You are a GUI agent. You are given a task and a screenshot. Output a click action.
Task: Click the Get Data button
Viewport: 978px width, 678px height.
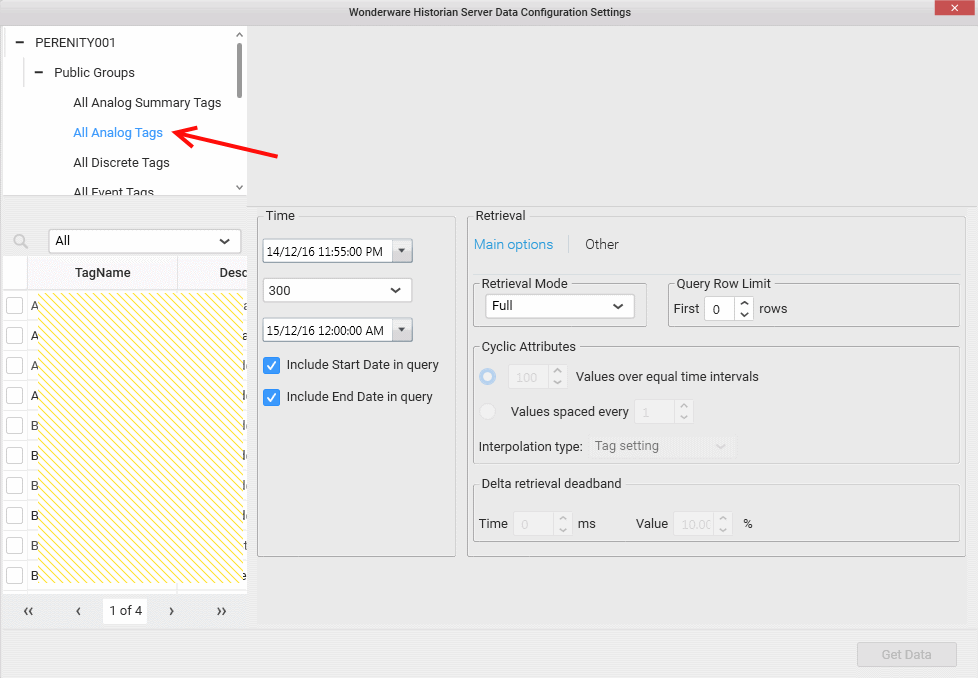[906, 654]
